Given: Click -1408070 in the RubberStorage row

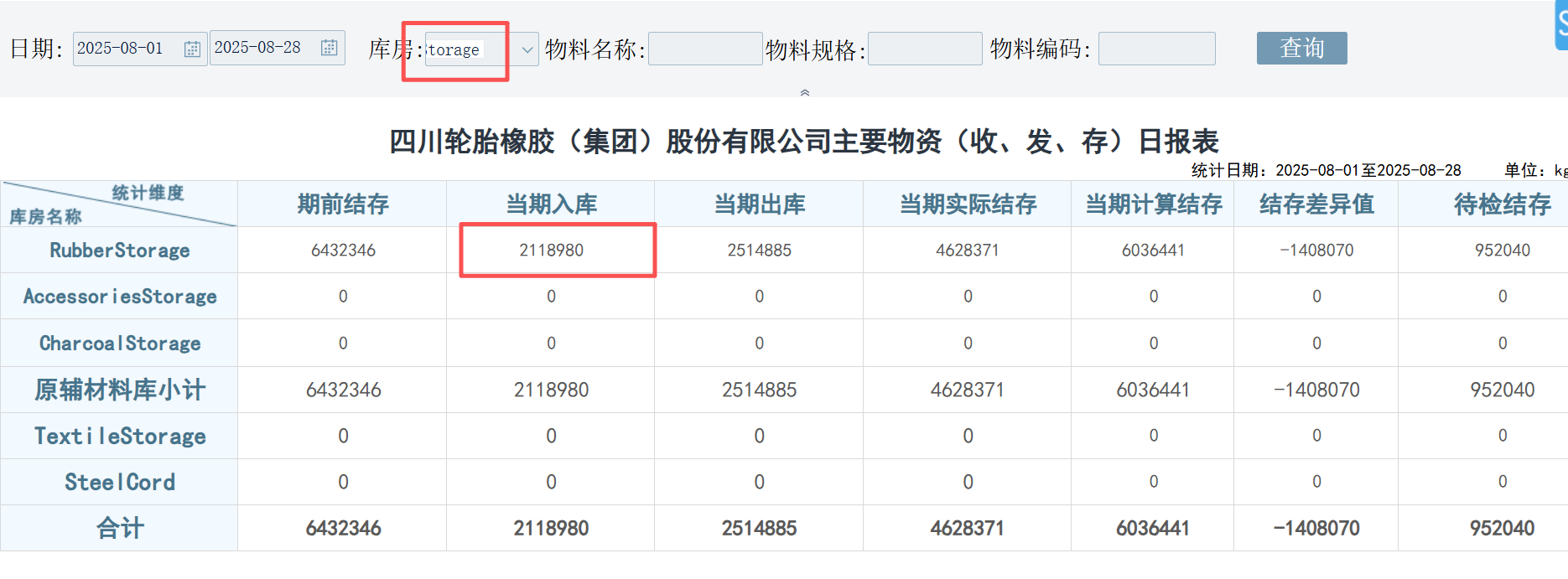Looking at the screenshot, I should click(1316, 251).
